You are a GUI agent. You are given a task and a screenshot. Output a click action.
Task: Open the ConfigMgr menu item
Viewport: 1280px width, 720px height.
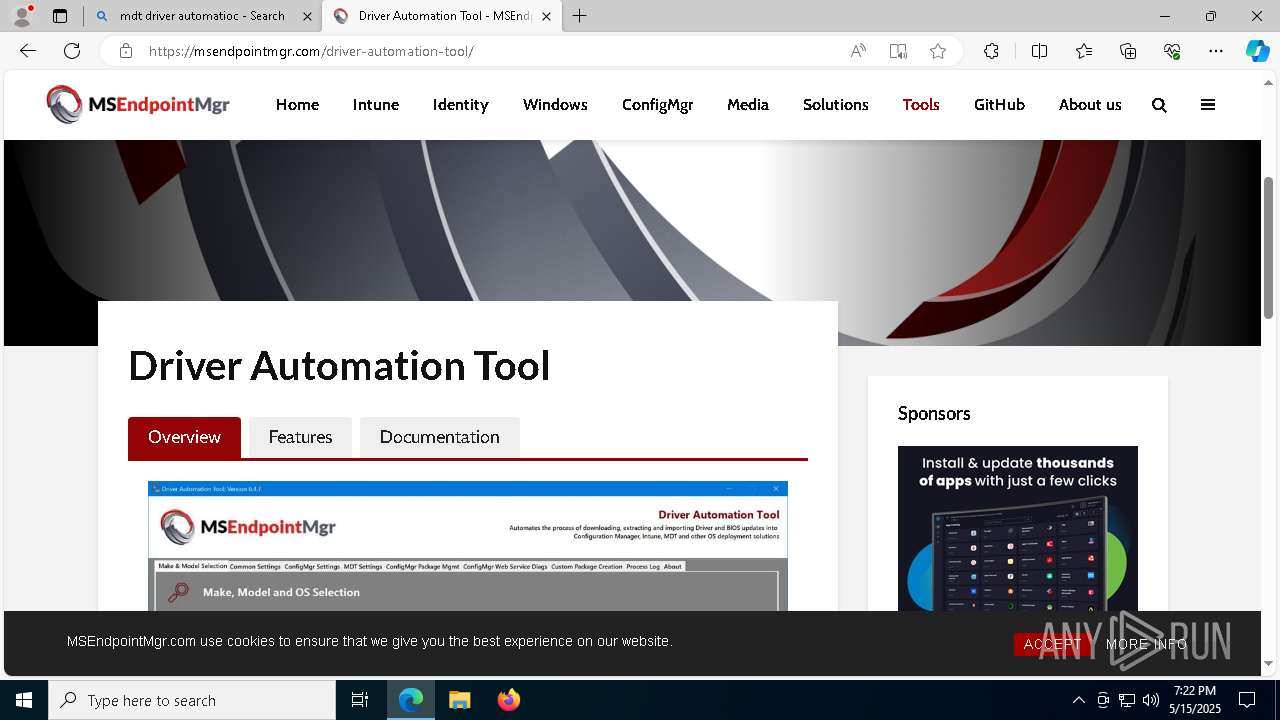pyautogui.click(x=657, y=105)
